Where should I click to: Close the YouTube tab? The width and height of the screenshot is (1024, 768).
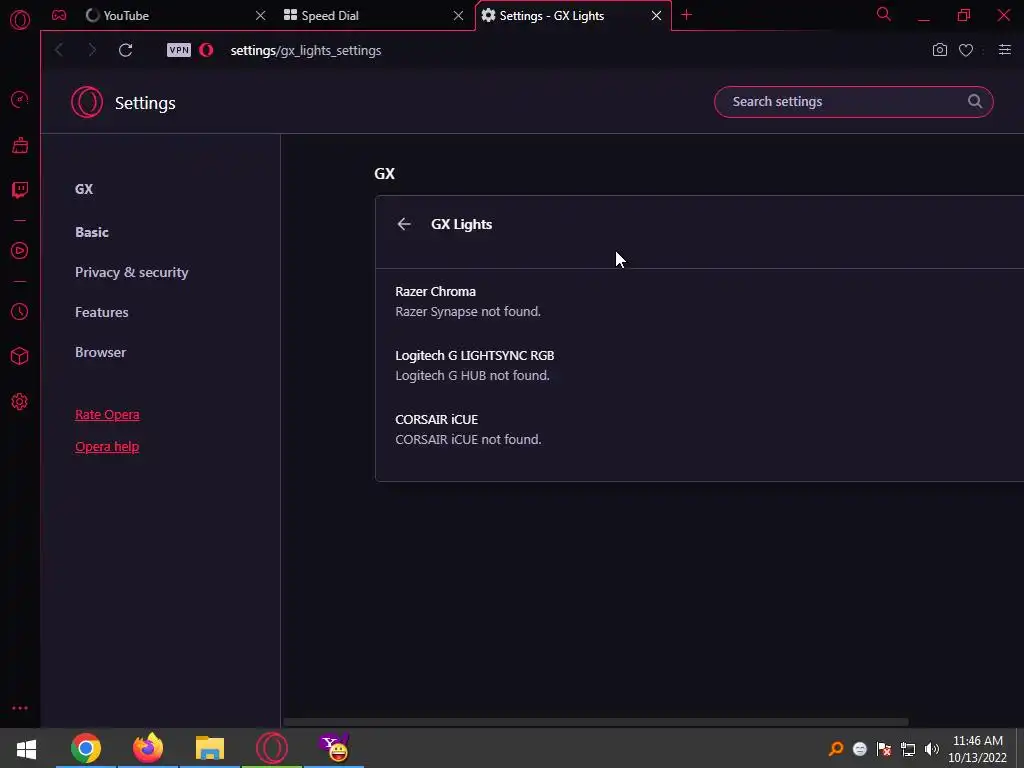coord(261,16)
